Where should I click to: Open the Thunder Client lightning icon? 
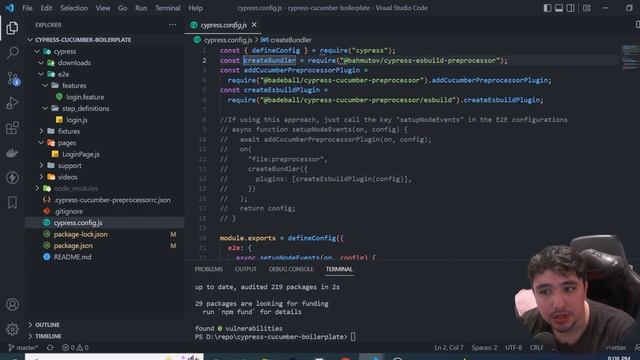(12, 178)
